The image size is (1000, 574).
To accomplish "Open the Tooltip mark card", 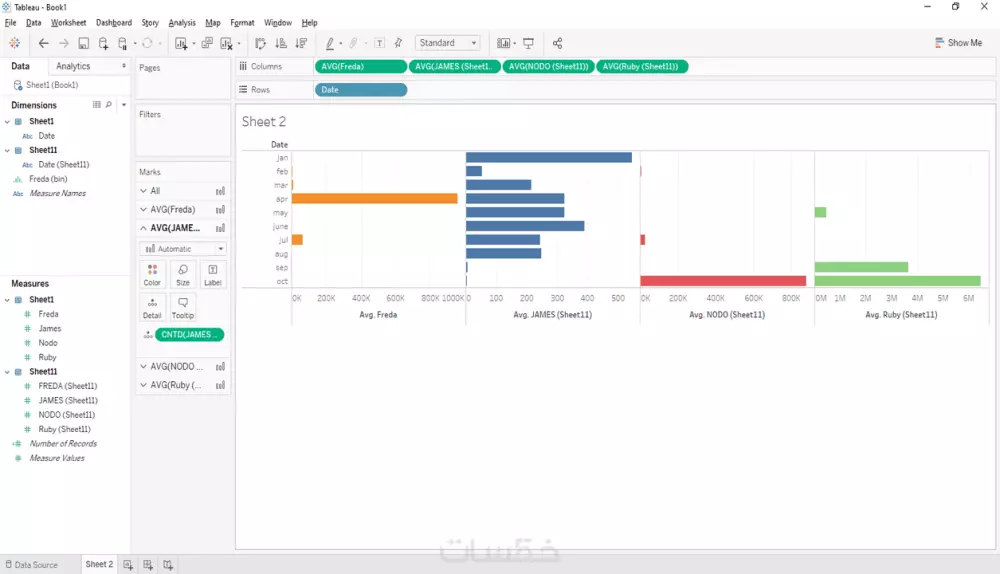I will [183, 307].
